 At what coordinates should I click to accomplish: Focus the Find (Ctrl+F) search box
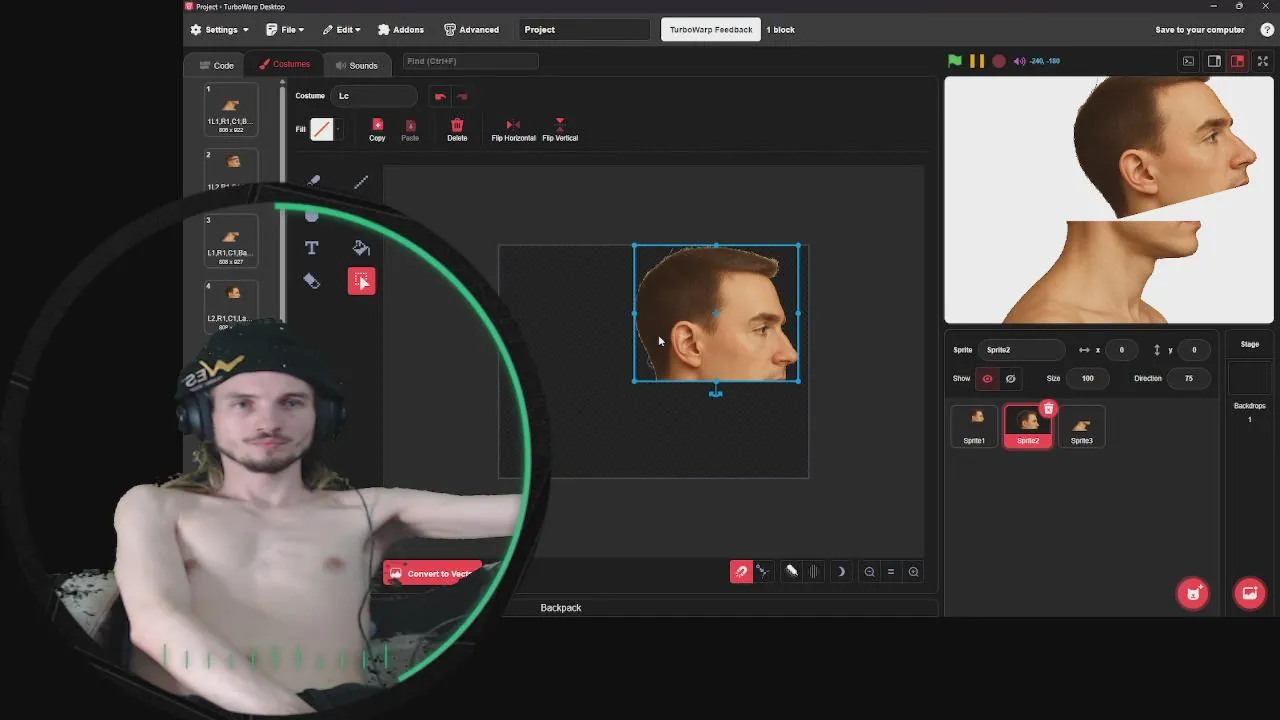[x=470, y=61]
